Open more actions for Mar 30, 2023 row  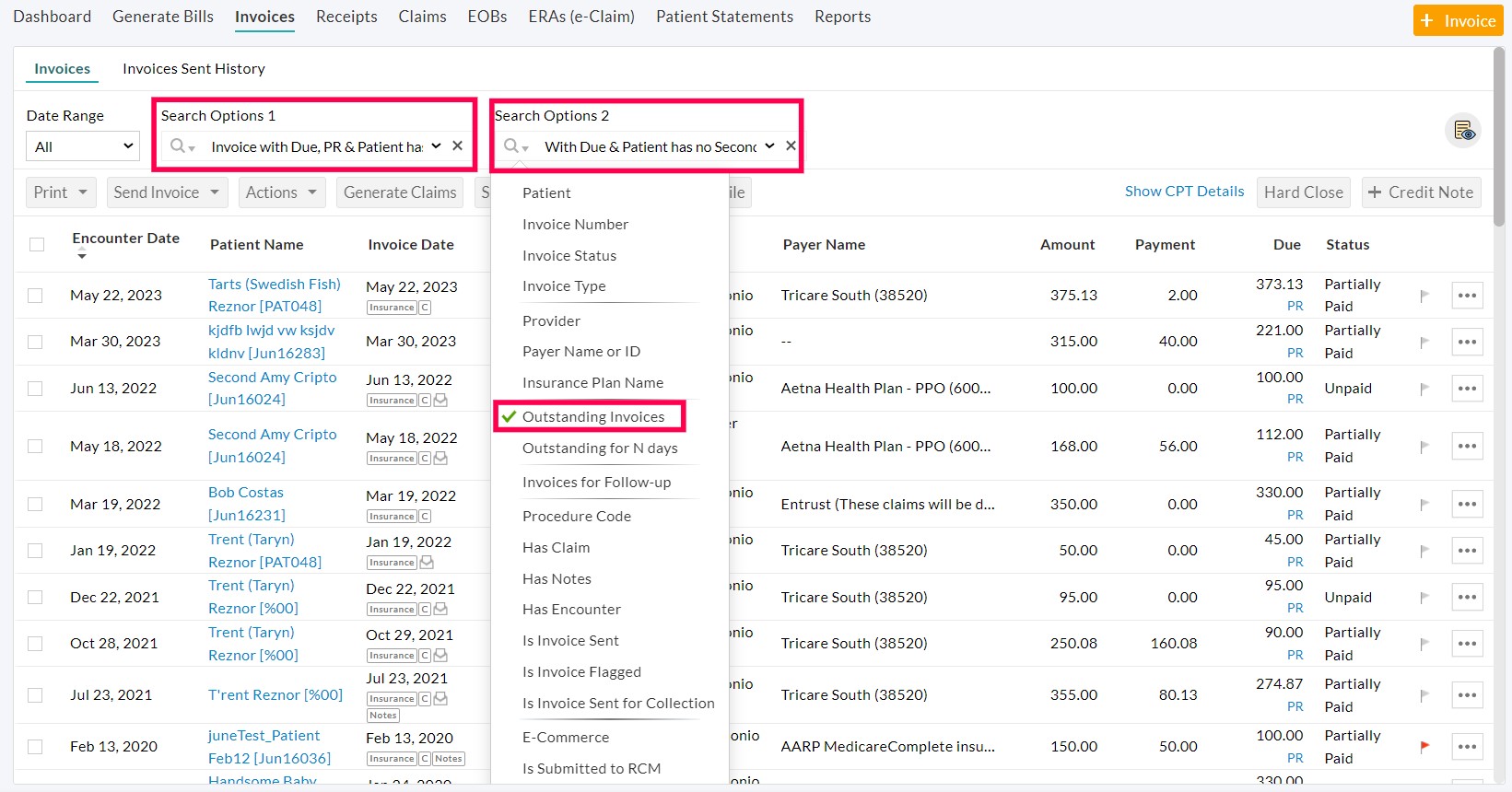point(1467,342)
